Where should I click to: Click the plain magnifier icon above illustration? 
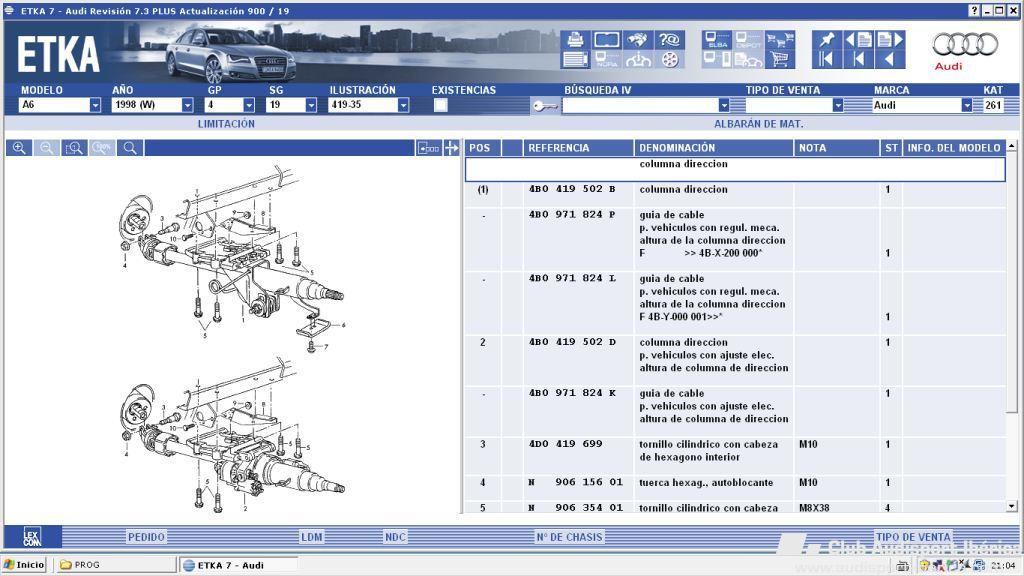click(130, 148)
